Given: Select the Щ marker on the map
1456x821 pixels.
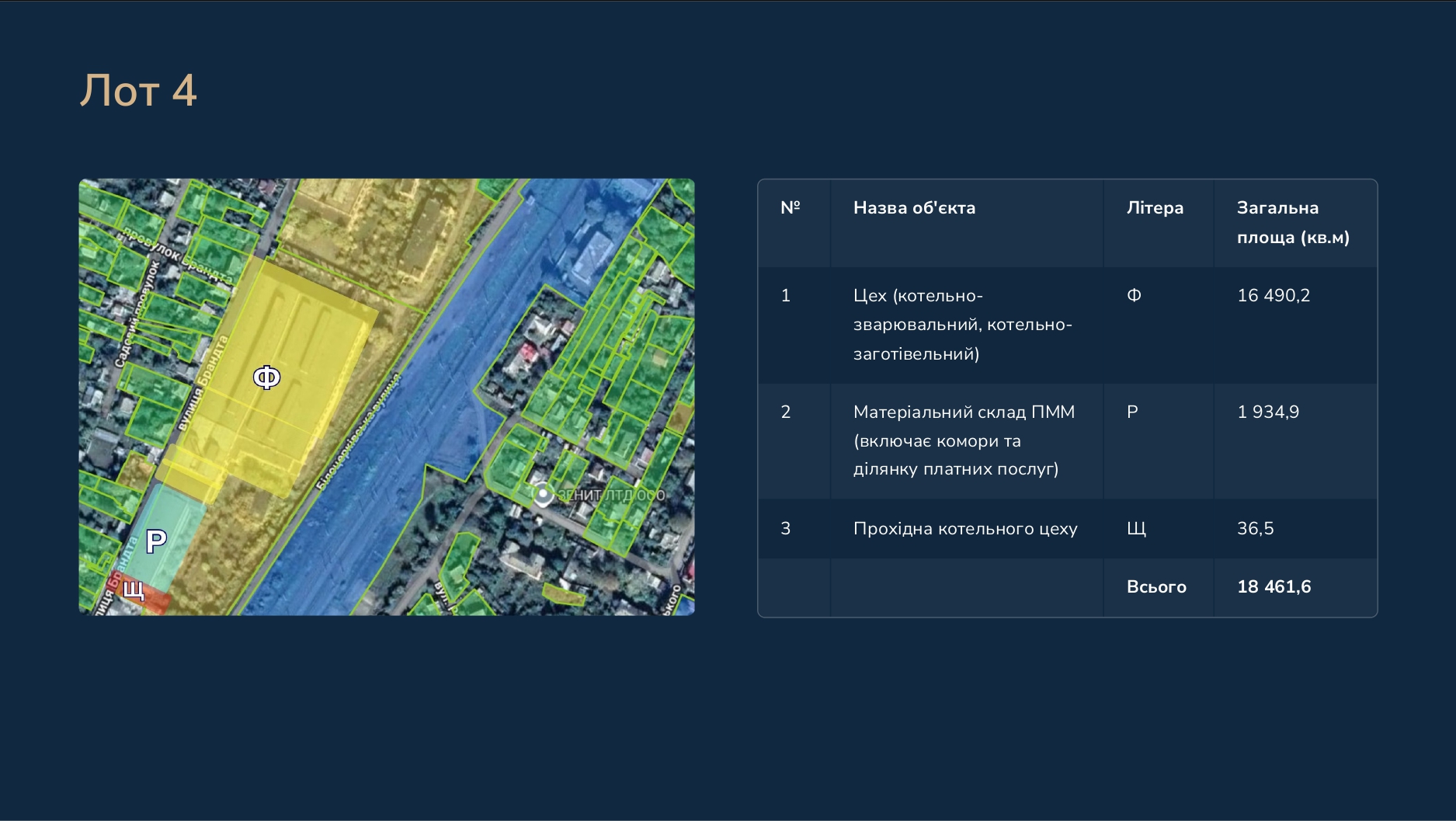Looking at the screenshot, I should [134, 590].
